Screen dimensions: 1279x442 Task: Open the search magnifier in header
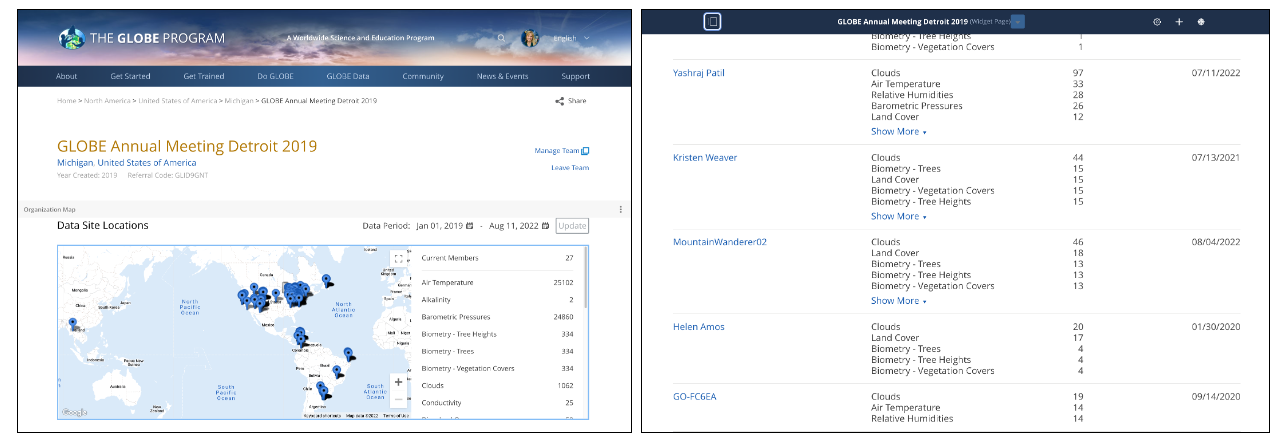[502, 39]
